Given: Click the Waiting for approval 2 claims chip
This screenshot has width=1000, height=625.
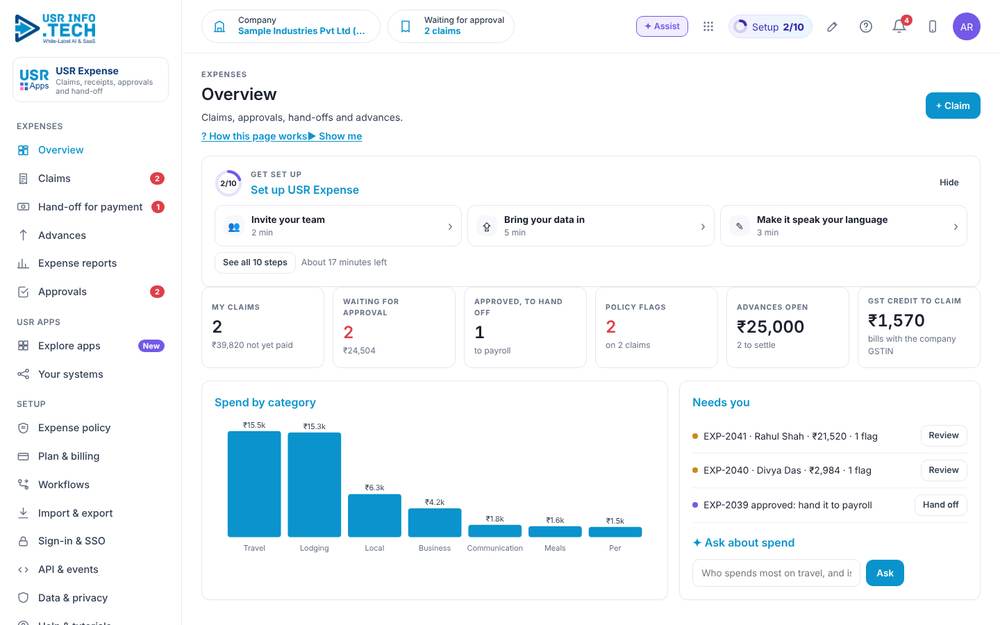Looking at the screenshot, I should pyautogui.click(x=451, y=26).
